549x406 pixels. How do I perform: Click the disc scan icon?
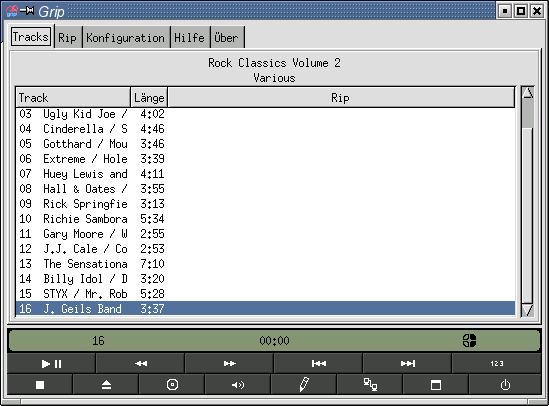pos(172,385)
